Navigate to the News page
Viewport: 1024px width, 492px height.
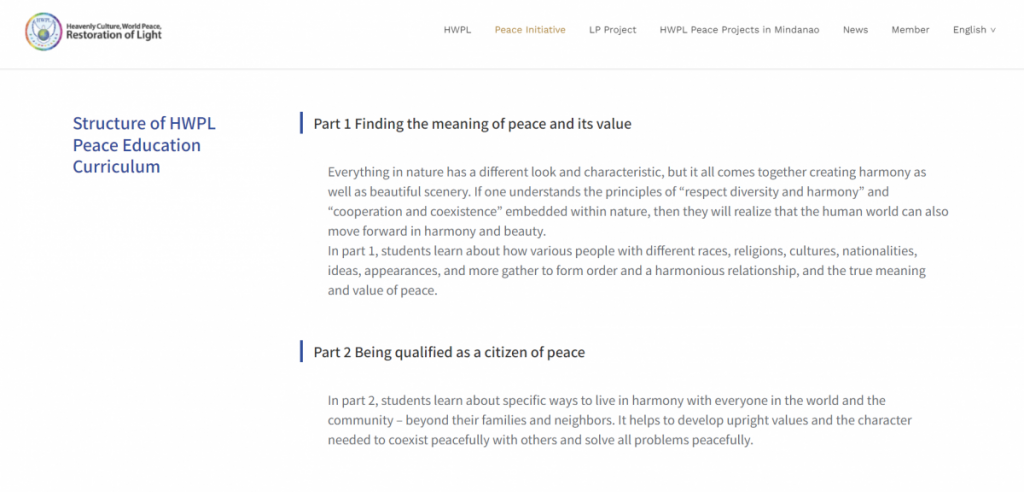tap(855, 30)
